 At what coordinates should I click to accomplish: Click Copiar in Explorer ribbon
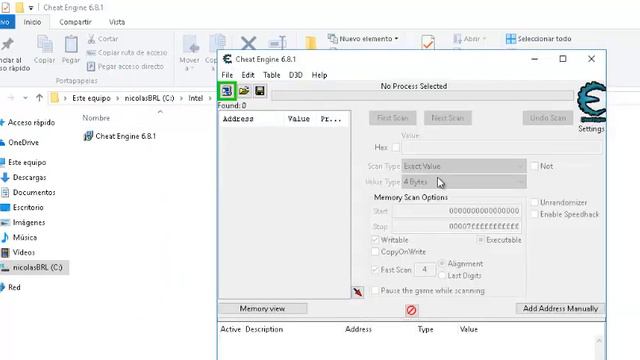[44, 49]
